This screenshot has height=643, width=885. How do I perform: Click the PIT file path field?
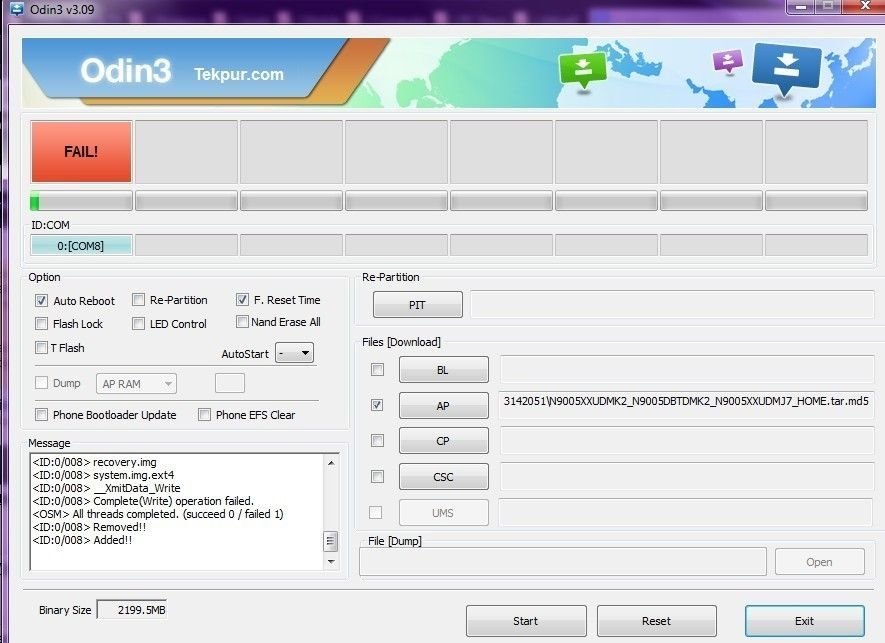[x=672, y=305]
